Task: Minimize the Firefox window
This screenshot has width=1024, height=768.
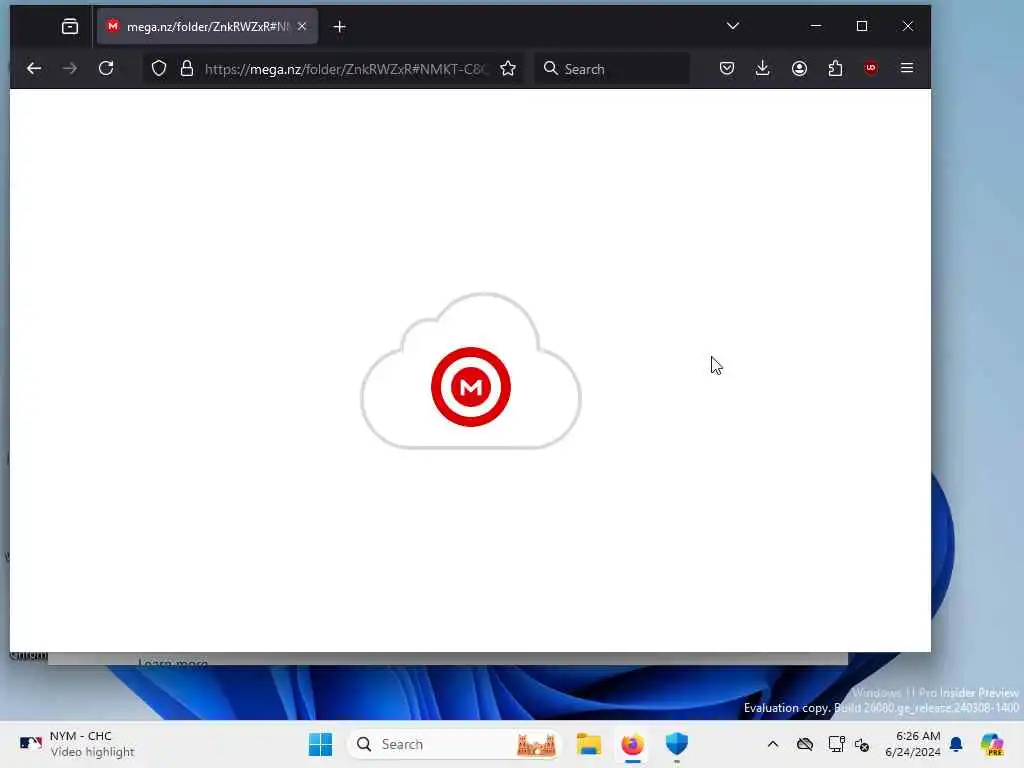Action: pyautogui.click(x=816, y=26)
